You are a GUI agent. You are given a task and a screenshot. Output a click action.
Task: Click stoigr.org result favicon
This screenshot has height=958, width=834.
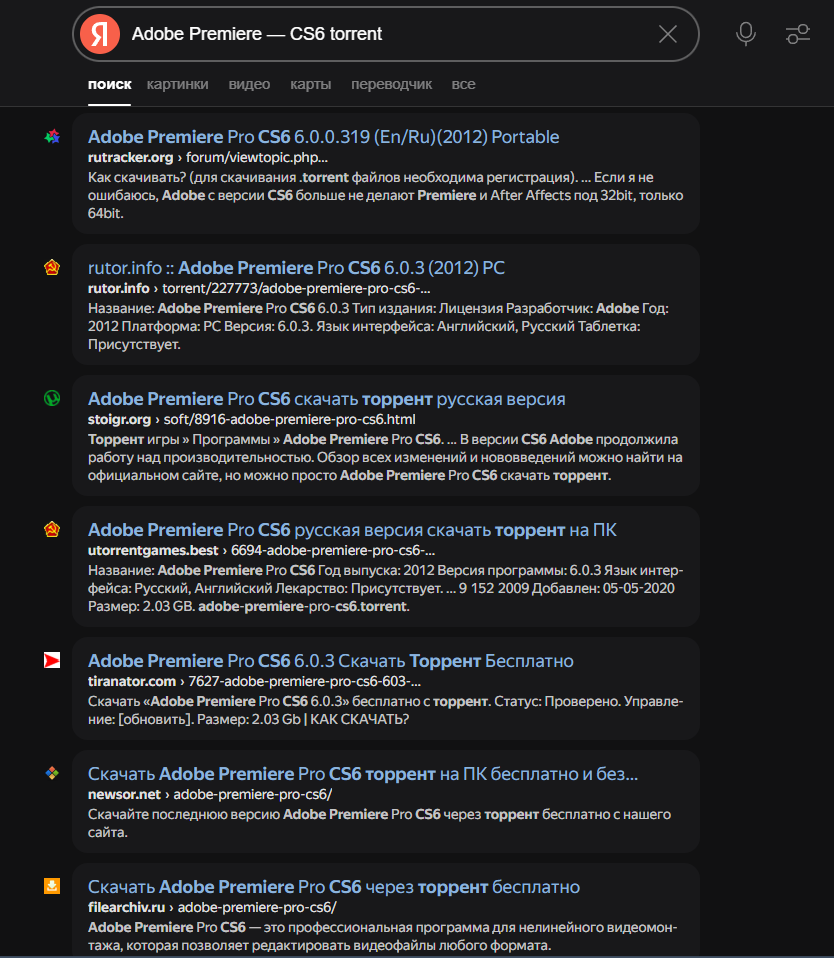(52, 398)
